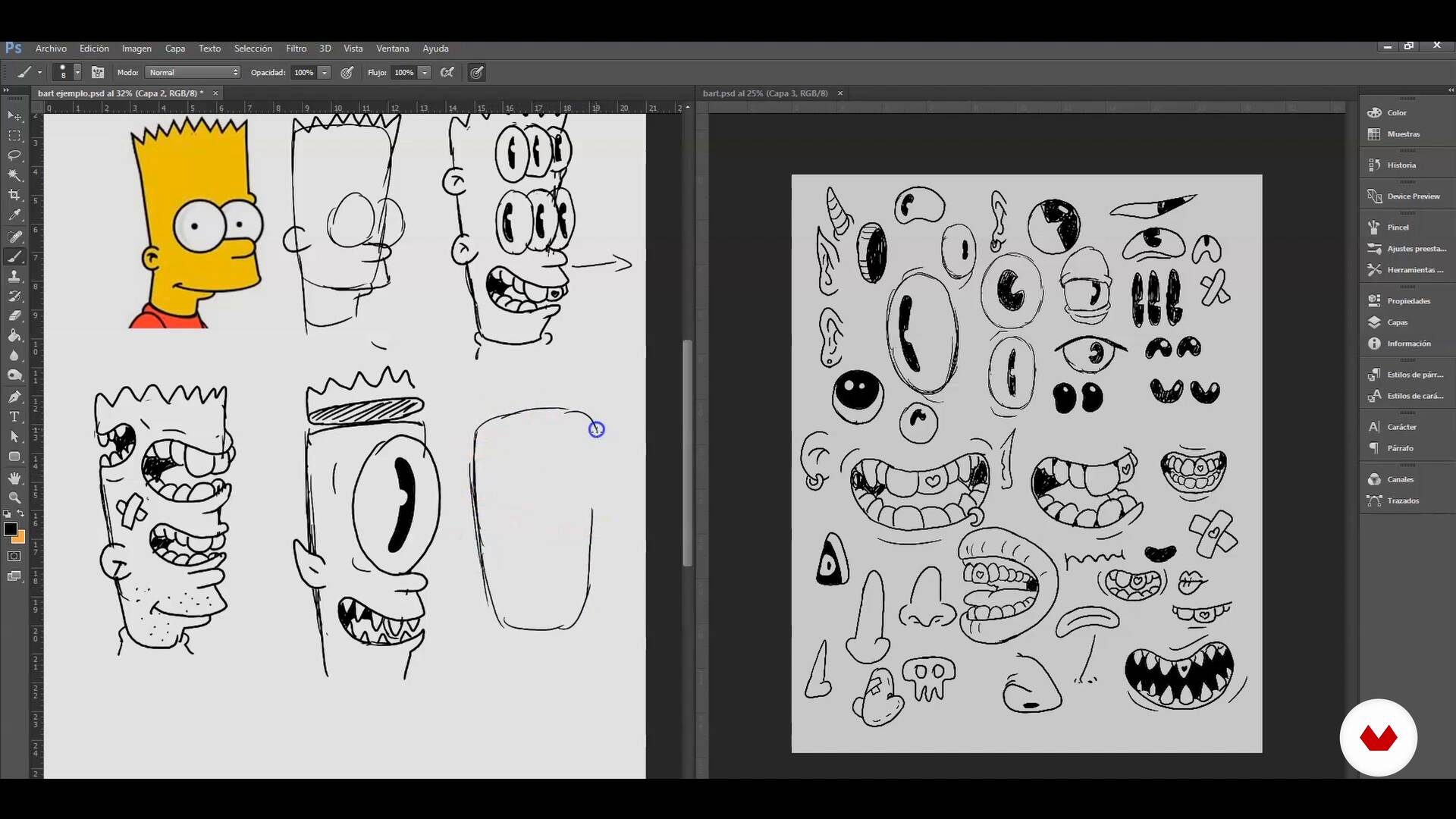Select the Sponge tool
Viewport: 1456px width, 819px height.
(x=14, y=375)
